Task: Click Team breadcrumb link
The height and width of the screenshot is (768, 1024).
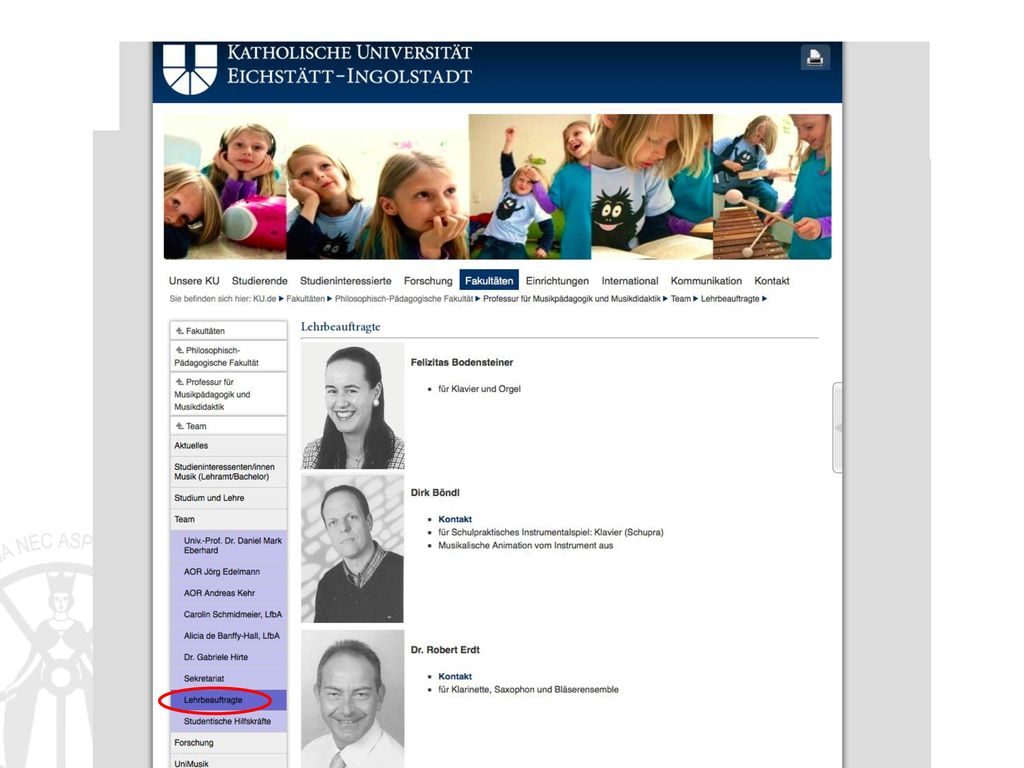Action: pyautogui.click(x=680, y=298)
